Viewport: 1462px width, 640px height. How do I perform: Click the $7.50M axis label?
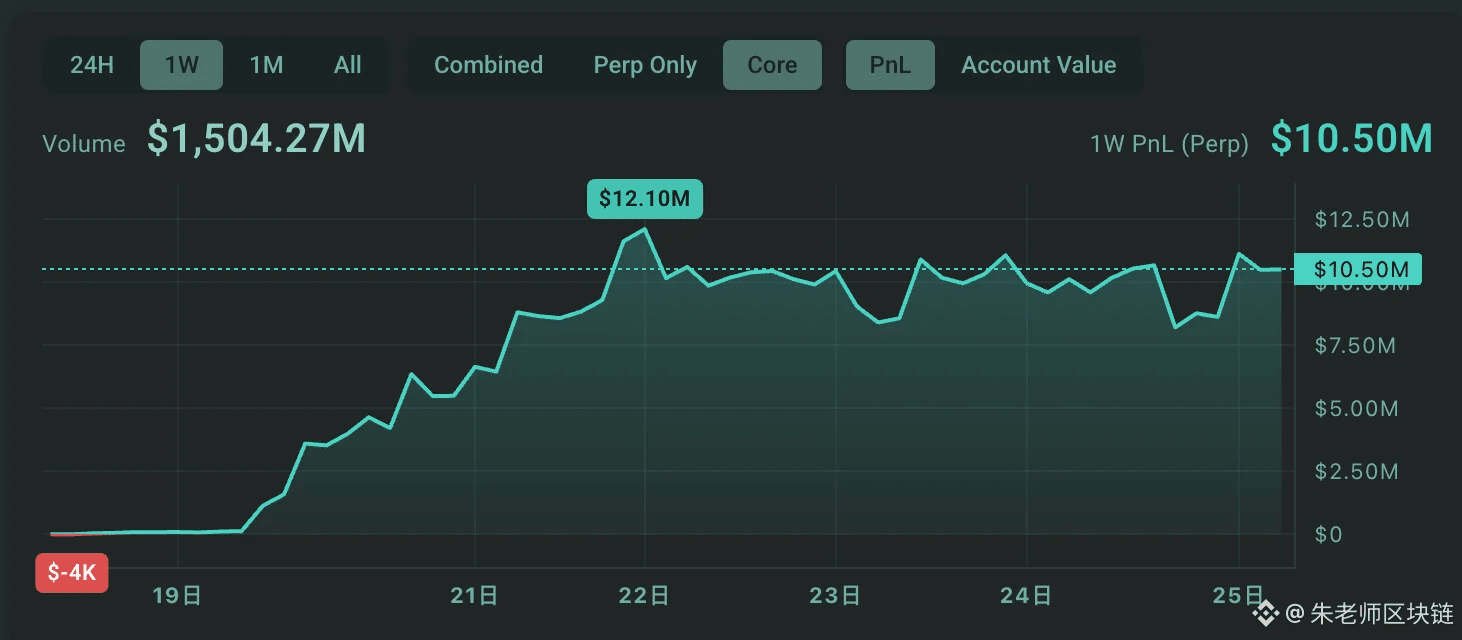click(x=1355, y=346)
